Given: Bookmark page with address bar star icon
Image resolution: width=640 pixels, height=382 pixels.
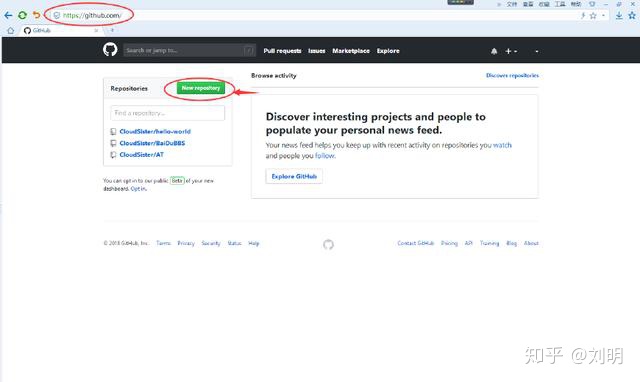Looking at the screenshot, I should pyautogui.click(x=593, y=16).
